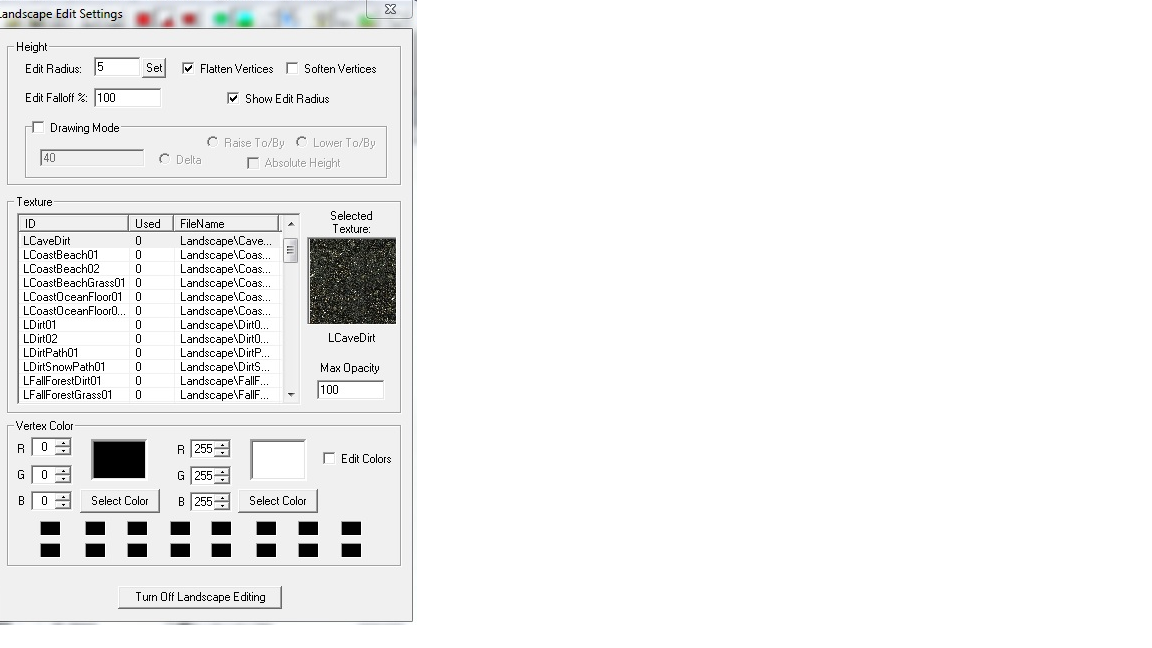This screenshot has width=1152, height=648.
Task: Click the Max Opacity input field
Action: click(x=350, y=389)
